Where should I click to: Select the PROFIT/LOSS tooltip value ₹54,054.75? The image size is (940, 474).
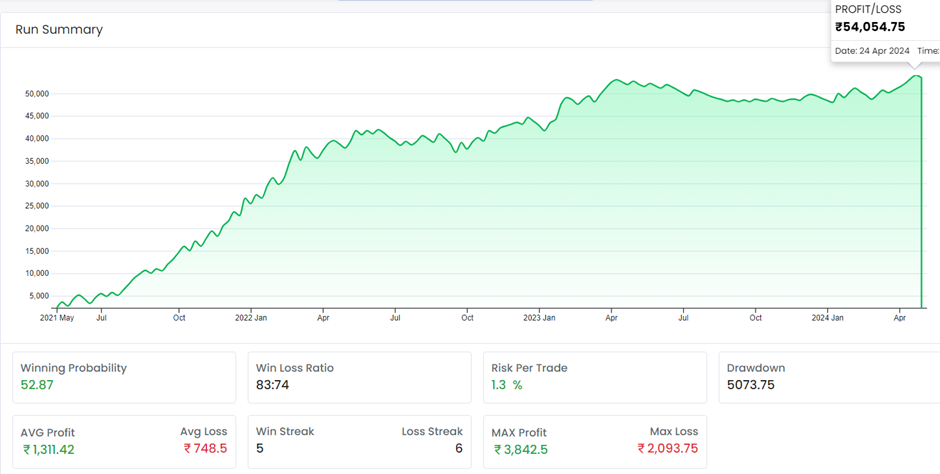[x=870, y=26]
